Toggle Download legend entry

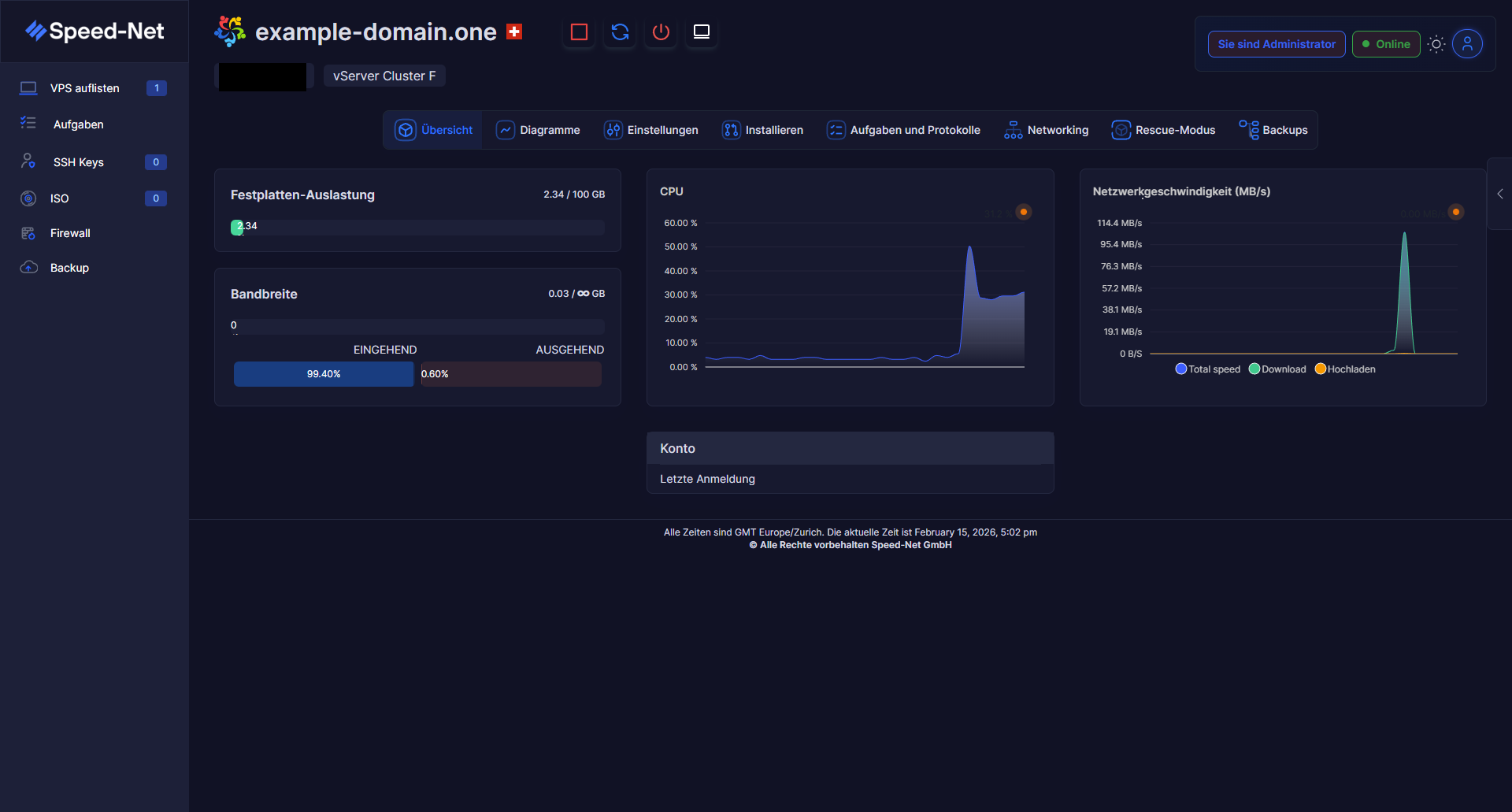click(1277, 369)
